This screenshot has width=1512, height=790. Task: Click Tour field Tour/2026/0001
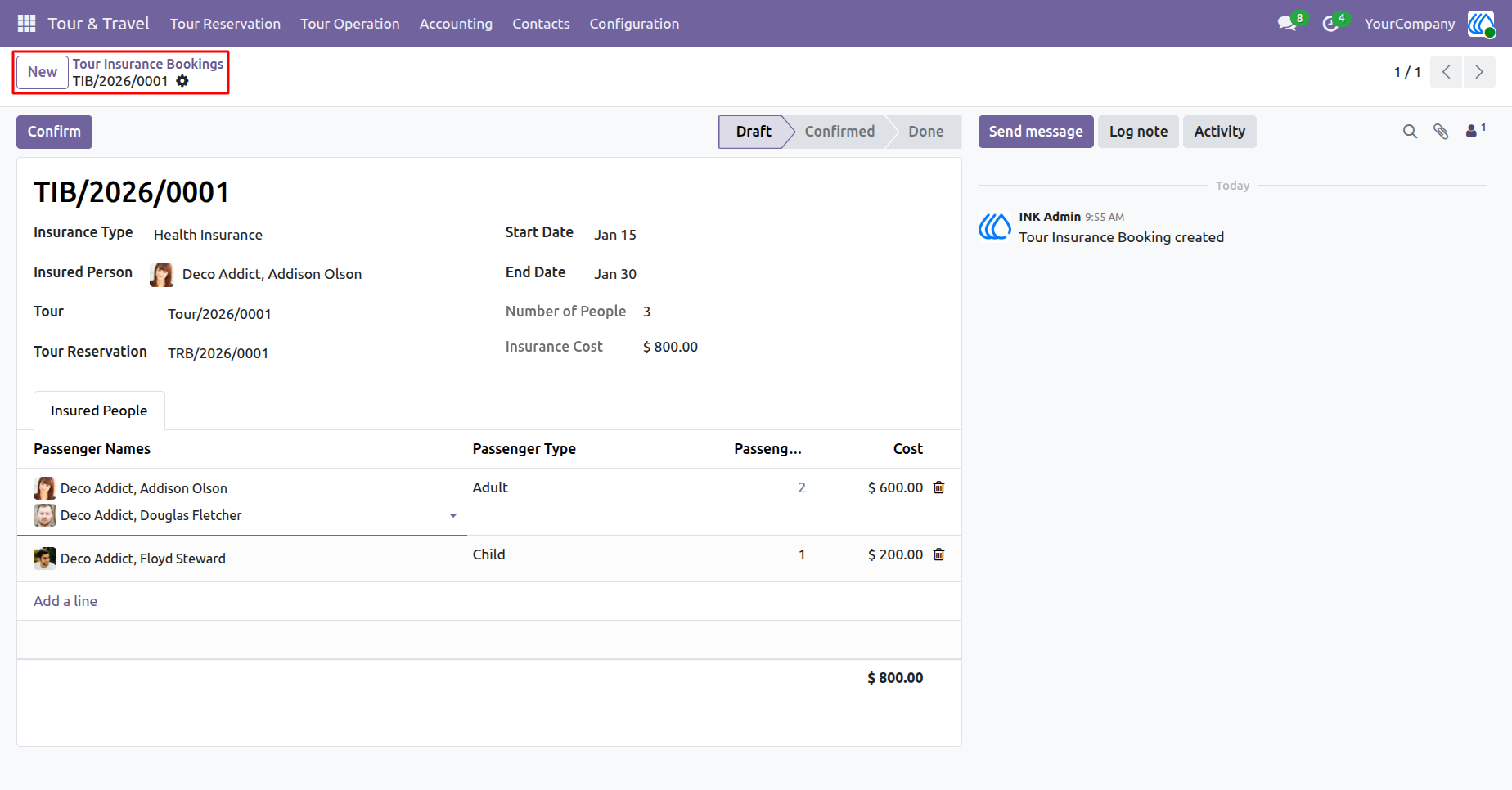point(219,314)
